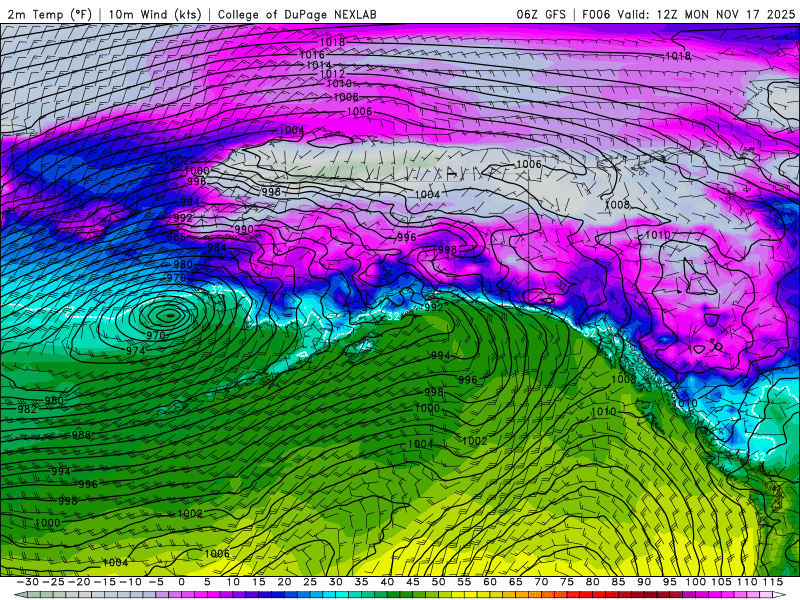Click the 982 isobar label

pos(27,409)
